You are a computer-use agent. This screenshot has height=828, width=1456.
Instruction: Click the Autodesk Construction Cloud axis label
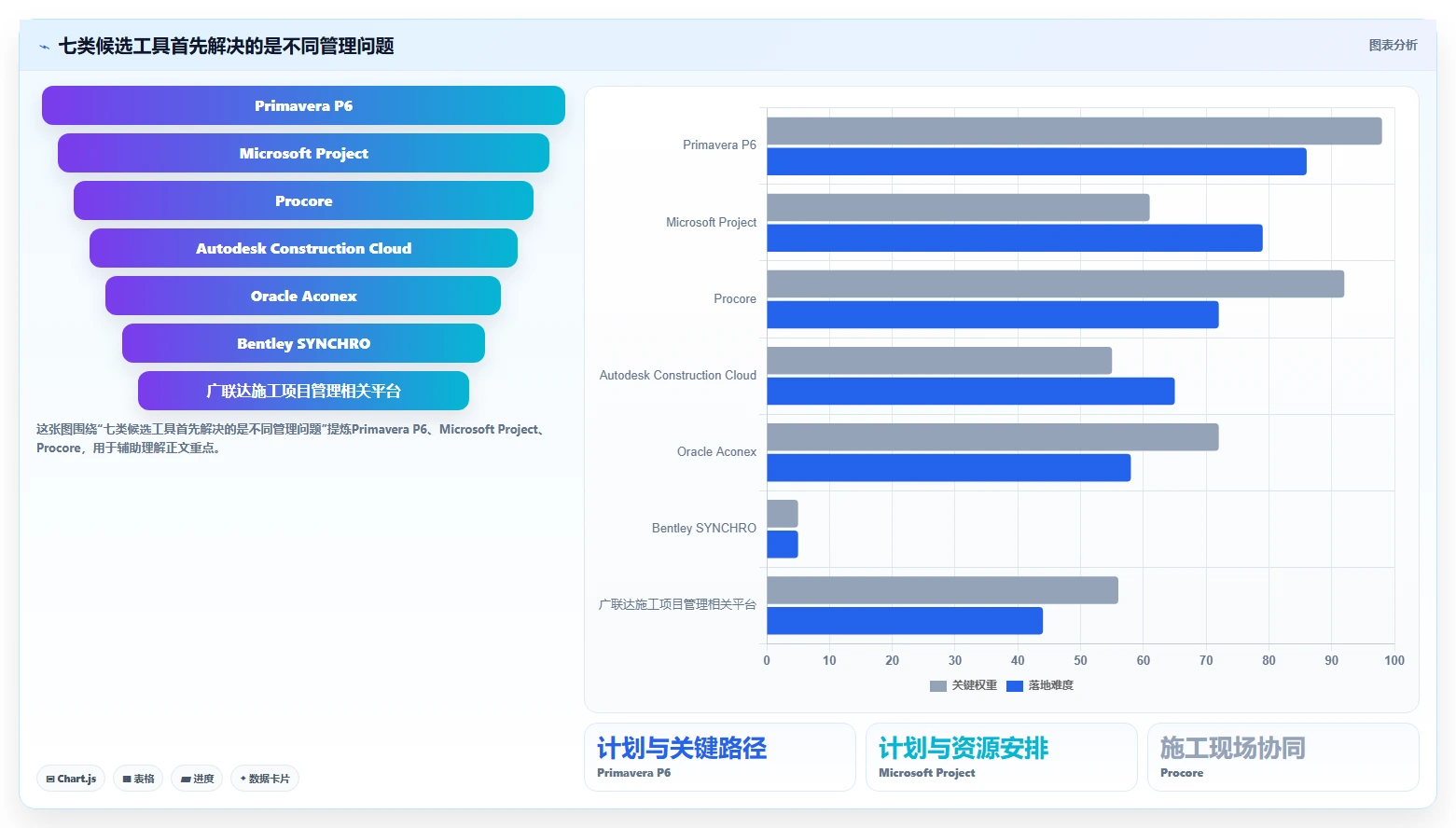click(x=678, y=375)
